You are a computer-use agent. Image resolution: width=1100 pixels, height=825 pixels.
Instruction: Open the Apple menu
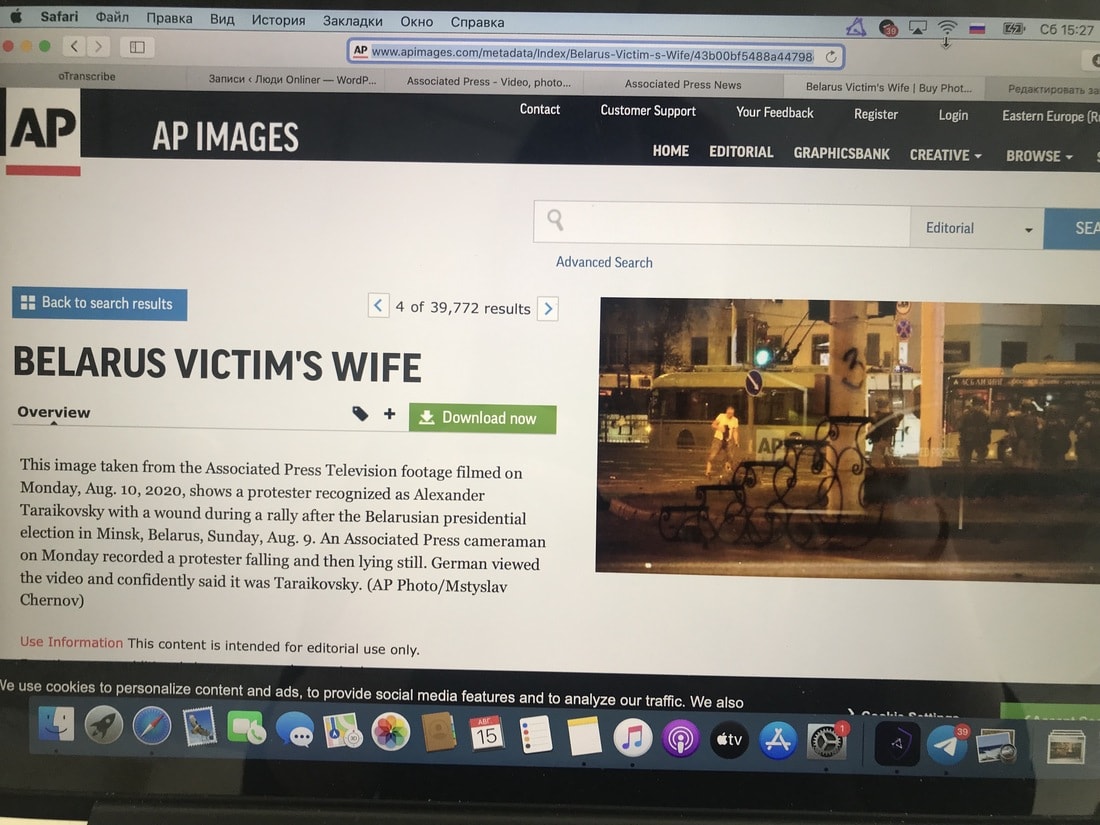tap(15, 15)
